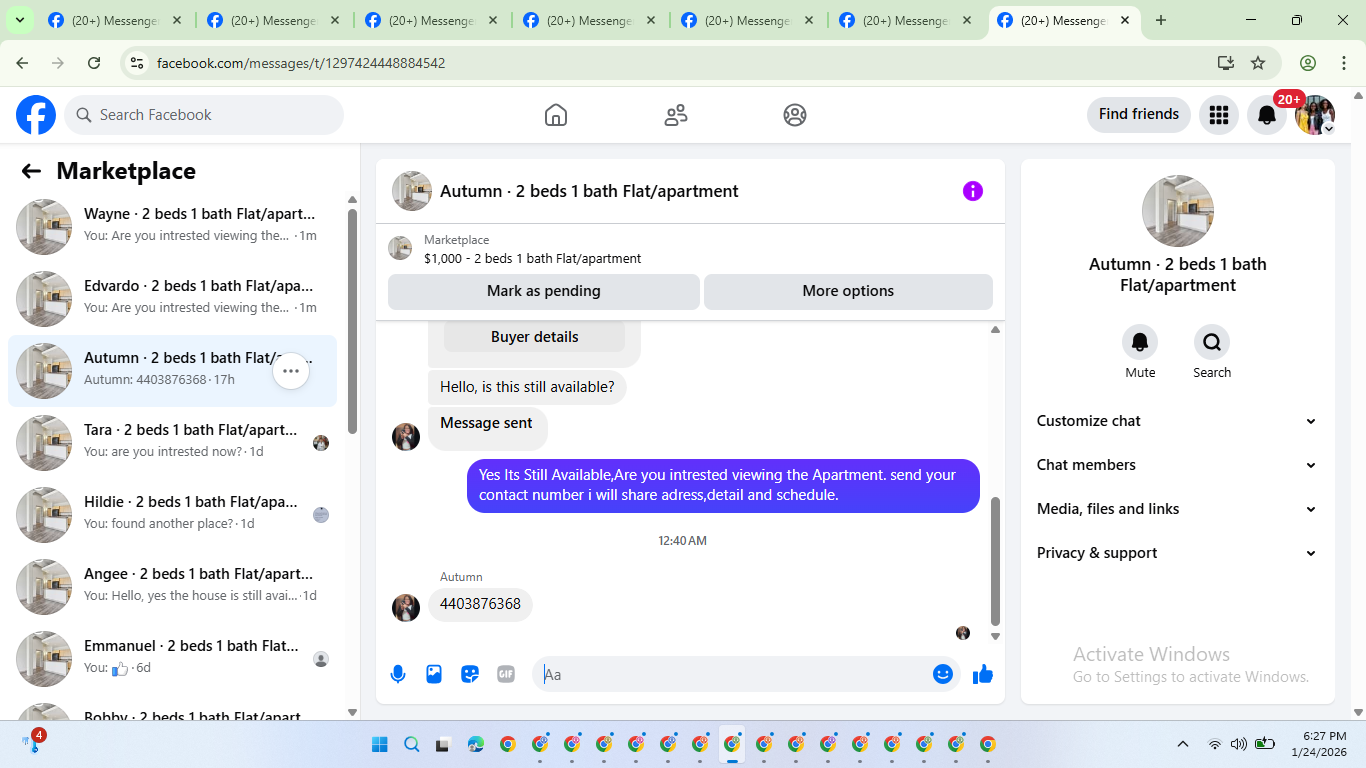This screenshot has width=1366, height=768.
Task: Open the conversation information icon
Action: coord(973,191)
